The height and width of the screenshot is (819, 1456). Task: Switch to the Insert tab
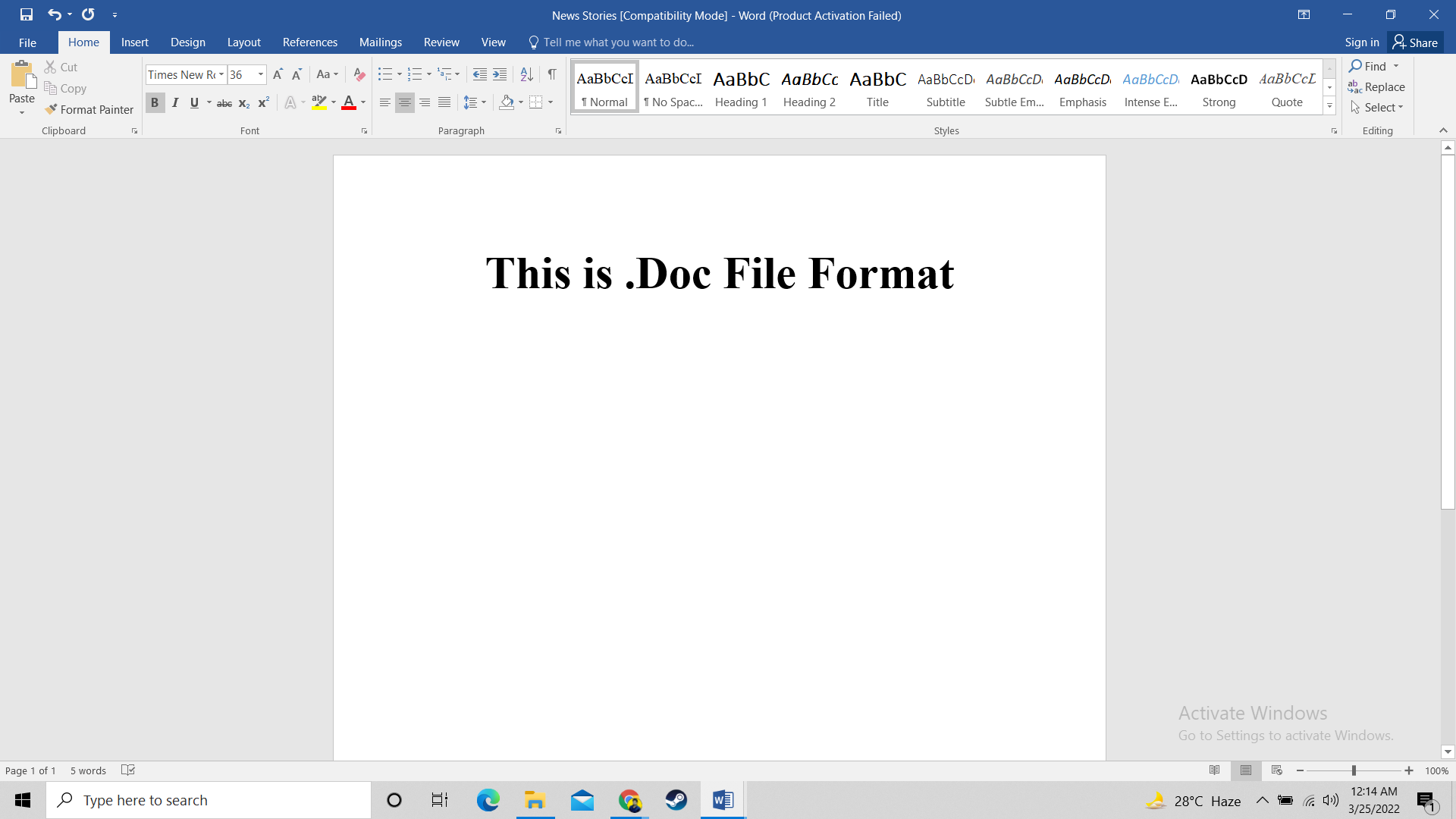pos(135,42)
